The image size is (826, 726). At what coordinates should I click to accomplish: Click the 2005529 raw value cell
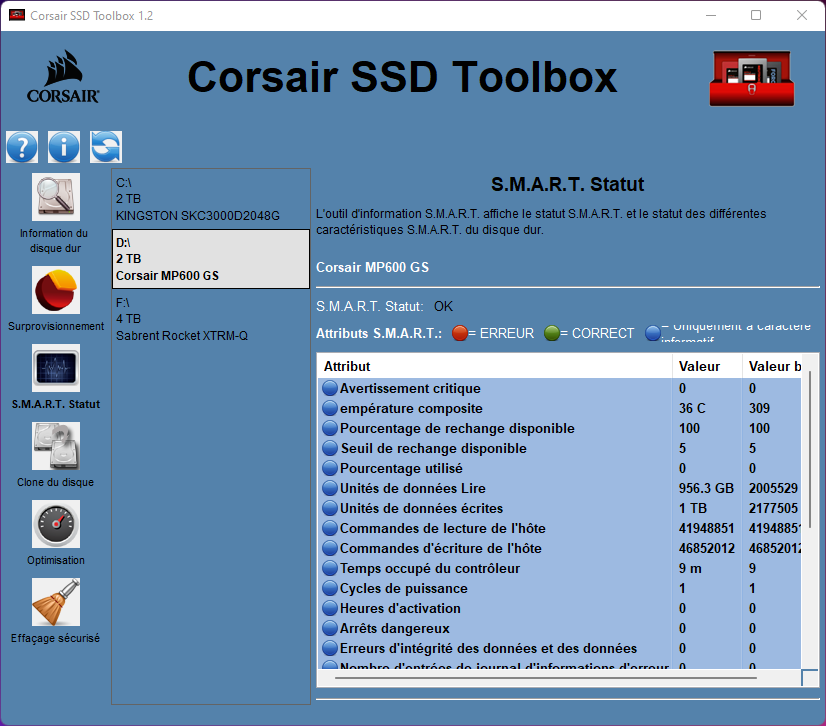pyautogui.click(x=773, y=488)
